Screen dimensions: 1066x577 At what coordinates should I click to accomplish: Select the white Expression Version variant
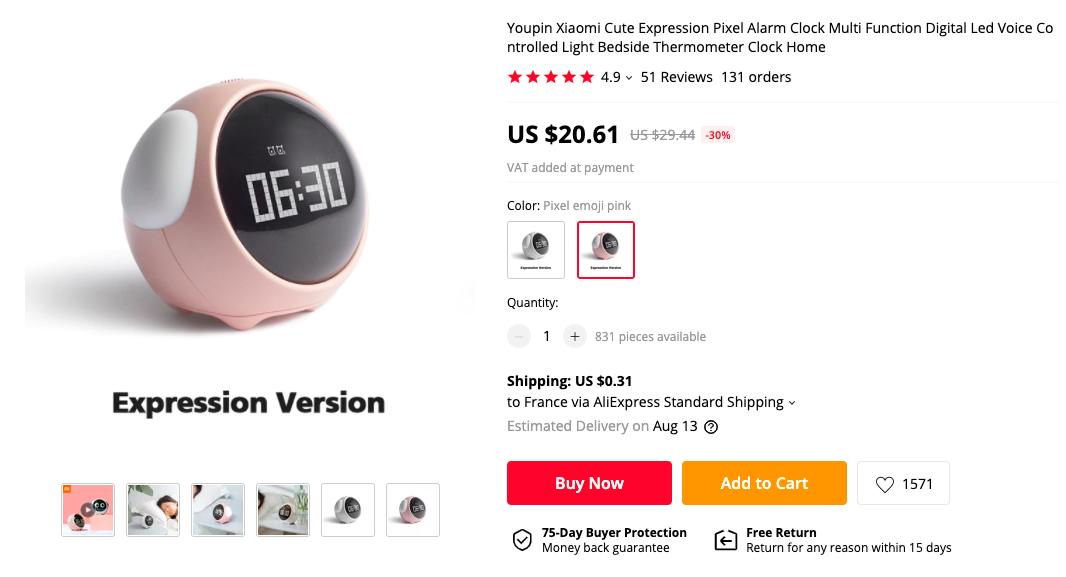tap(535, 249)
